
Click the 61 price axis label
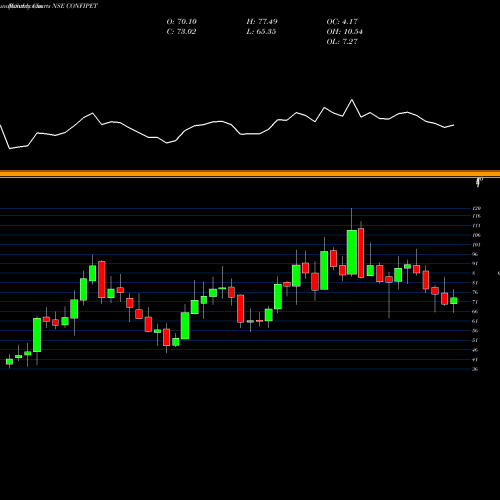(x=475, y=321)
